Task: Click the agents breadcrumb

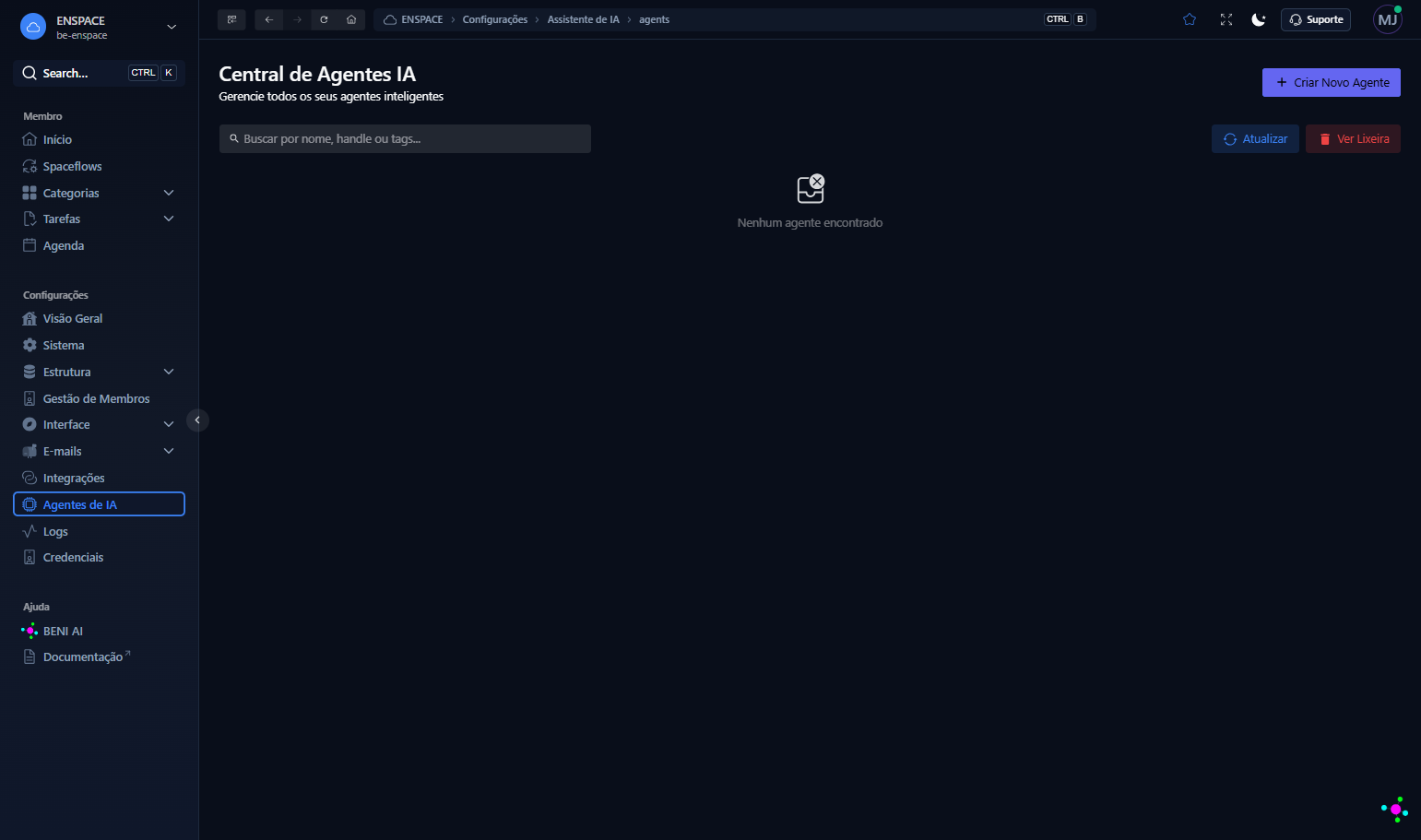Action: point(654,19)
